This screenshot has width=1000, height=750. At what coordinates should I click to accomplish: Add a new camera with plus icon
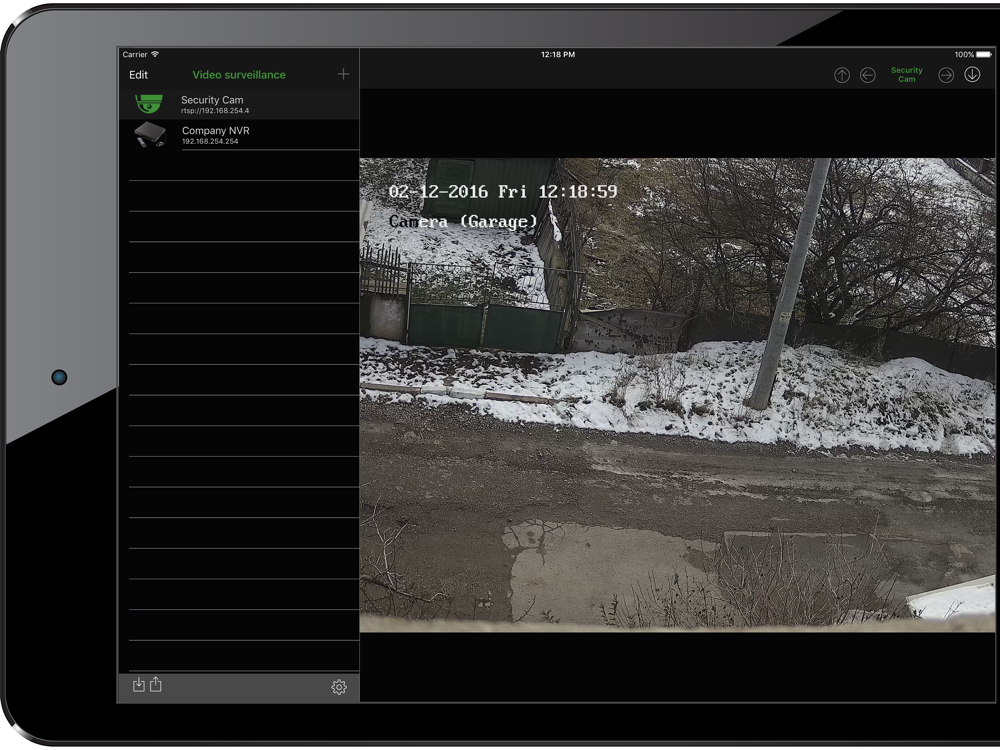[343, 74]
